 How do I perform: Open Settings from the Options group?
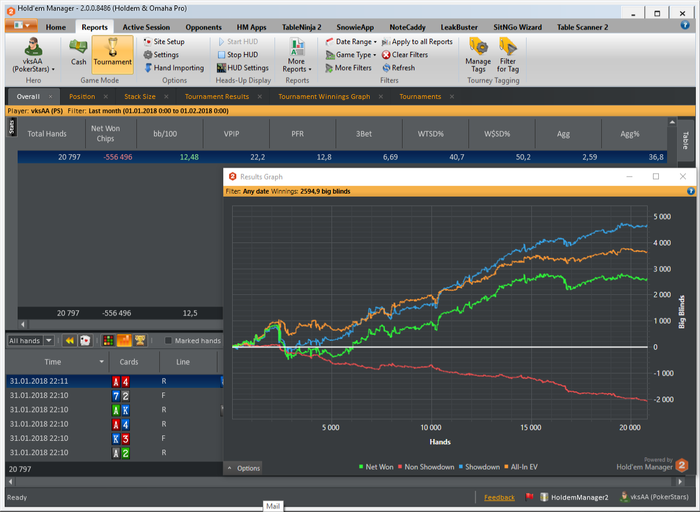[161, 54]
